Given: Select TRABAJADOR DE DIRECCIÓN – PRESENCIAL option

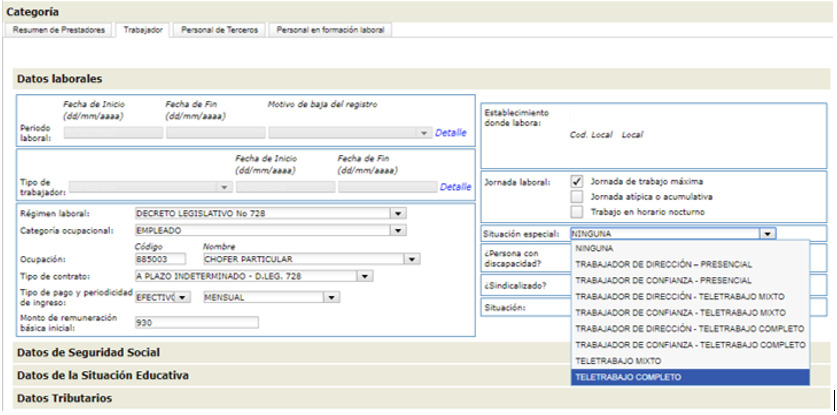Looking at the screenshot, I should coord(690,264).
